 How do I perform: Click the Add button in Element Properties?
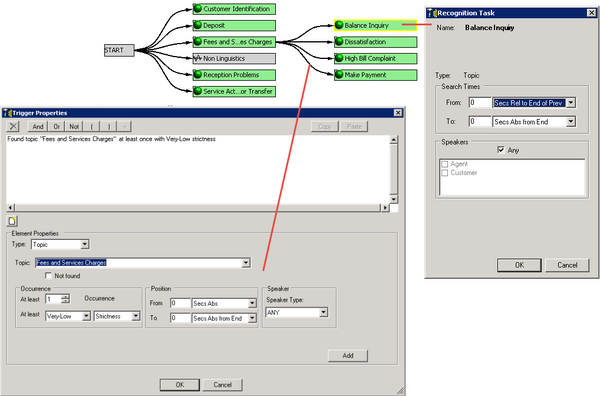point(348,355)
